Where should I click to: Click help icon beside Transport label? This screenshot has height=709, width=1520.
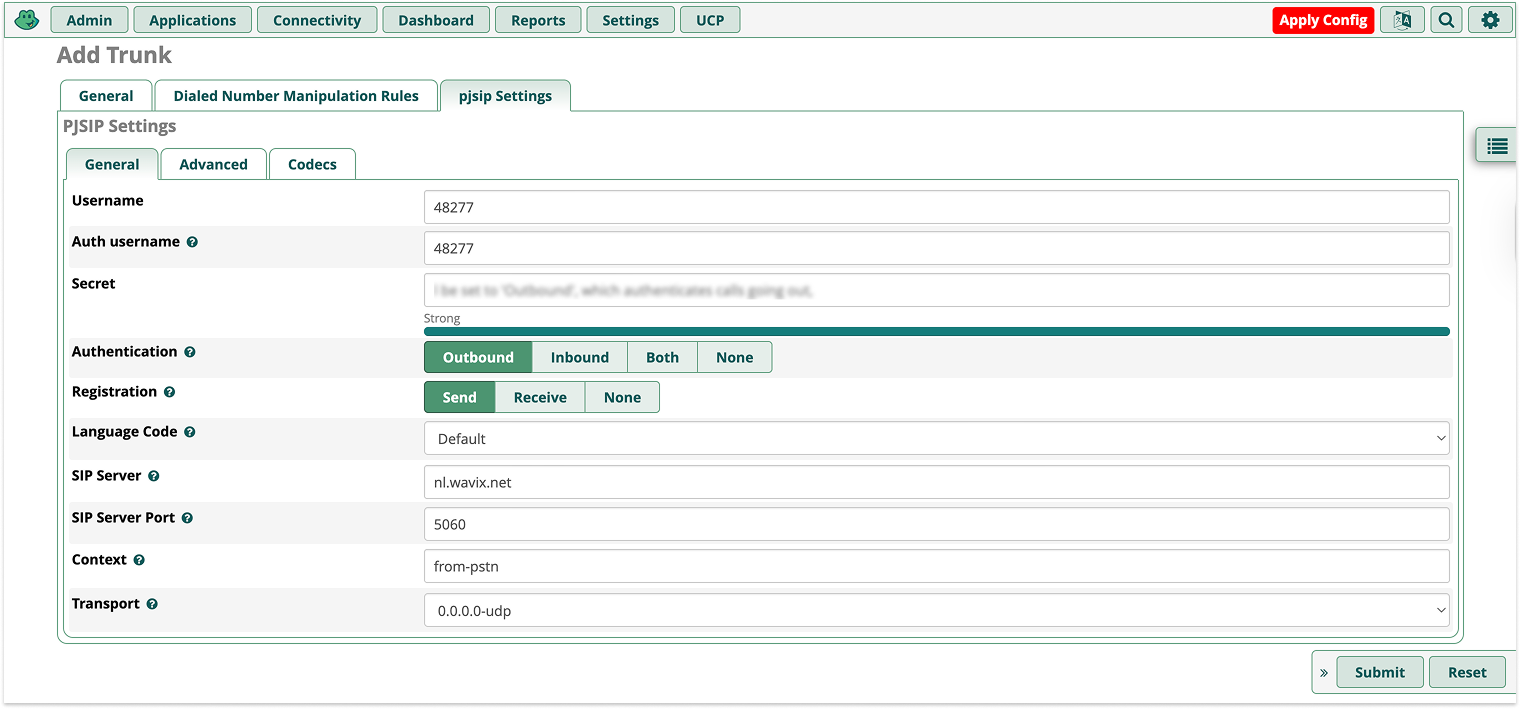[152, 604]
